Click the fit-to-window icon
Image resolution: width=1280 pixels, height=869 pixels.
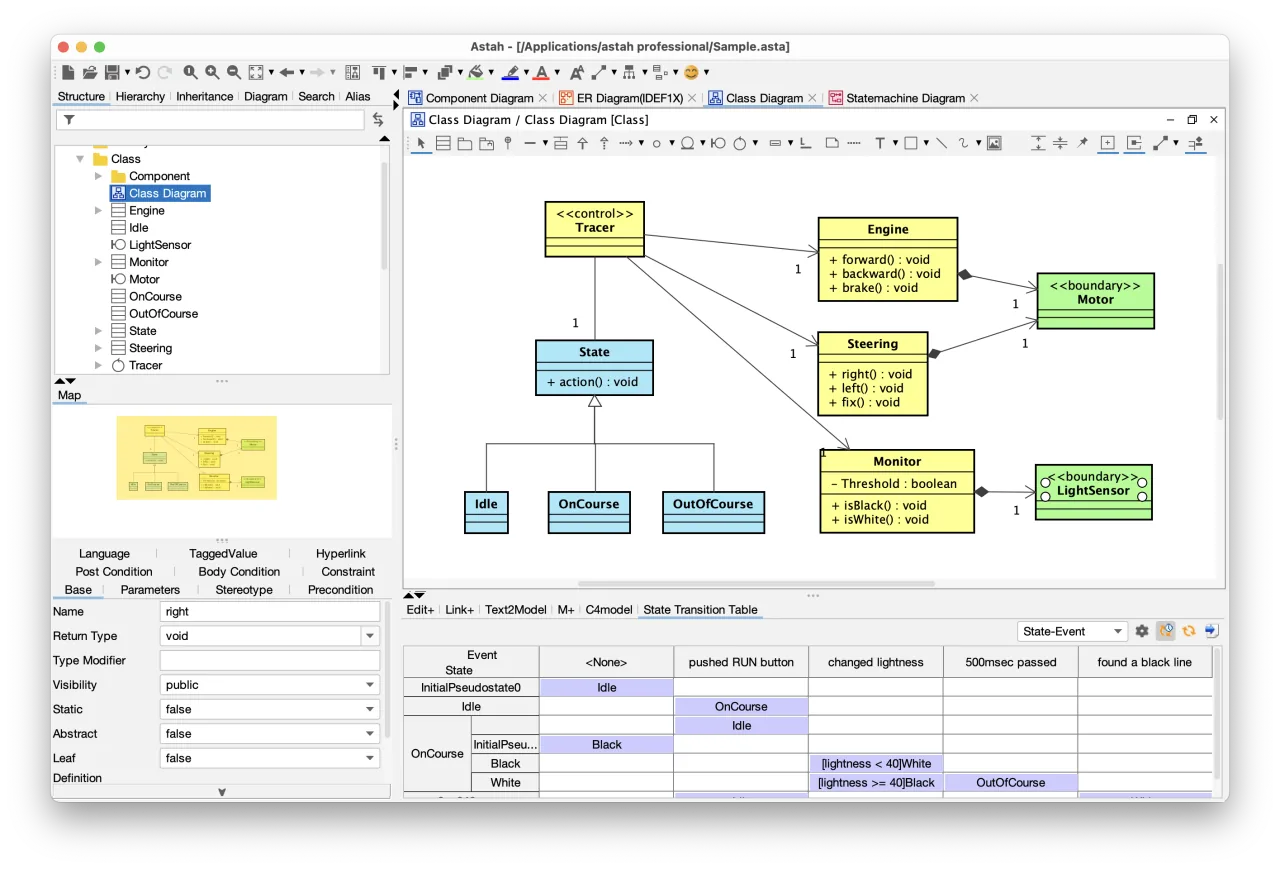click(256, 72)
